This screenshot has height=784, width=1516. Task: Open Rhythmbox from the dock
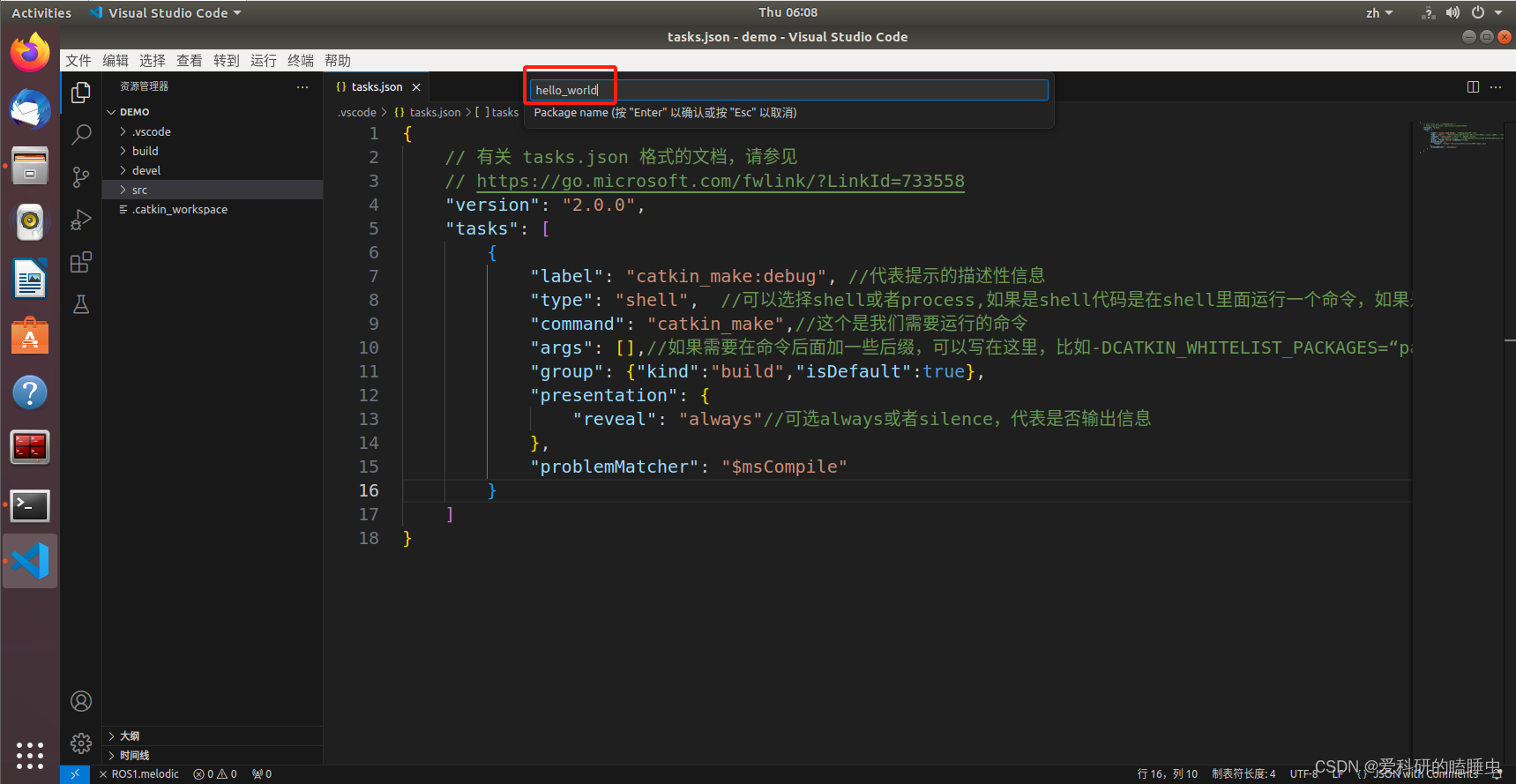coord(30,222)
